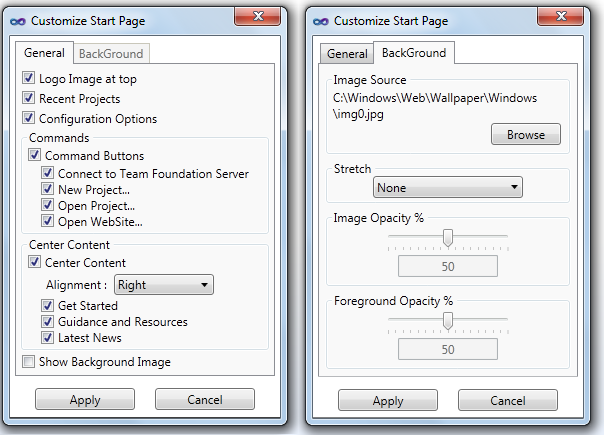Enable Show Background Image checkbox
604x435 pixels.
tap(28, 362)
